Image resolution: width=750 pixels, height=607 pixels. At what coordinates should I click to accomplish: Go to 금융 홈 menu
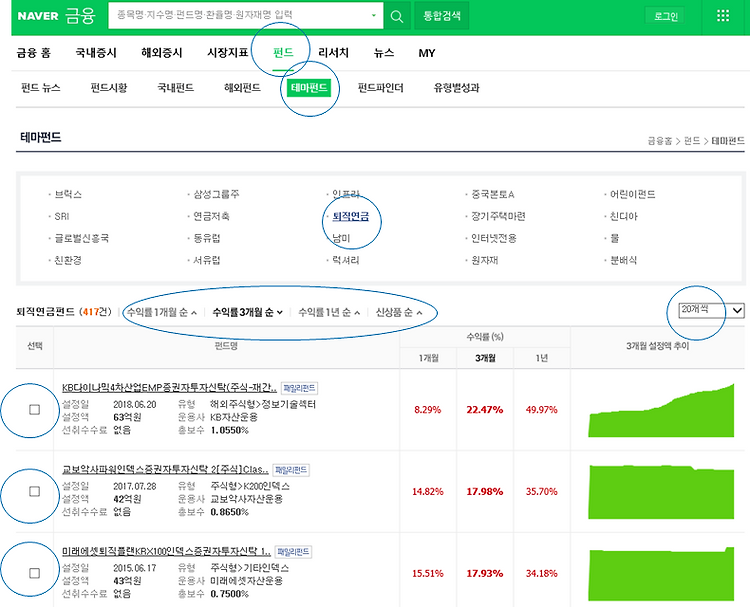tap(33, 53)
